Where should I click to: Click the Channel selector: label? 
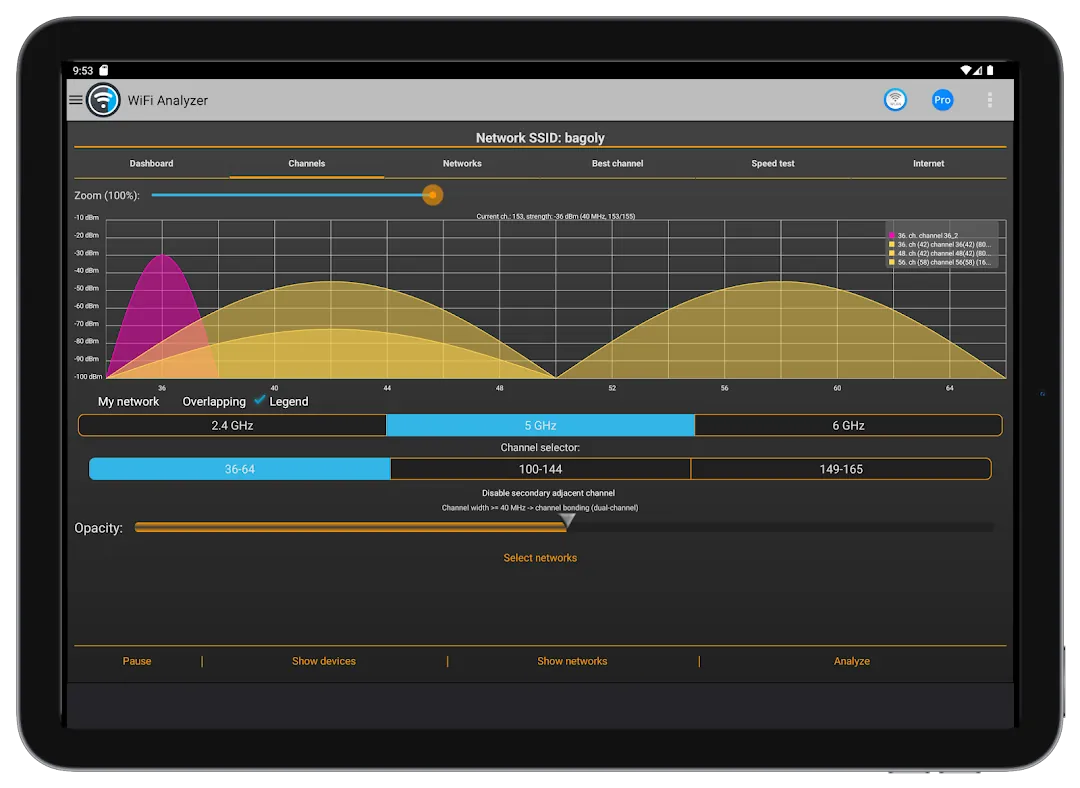[540, 448]
